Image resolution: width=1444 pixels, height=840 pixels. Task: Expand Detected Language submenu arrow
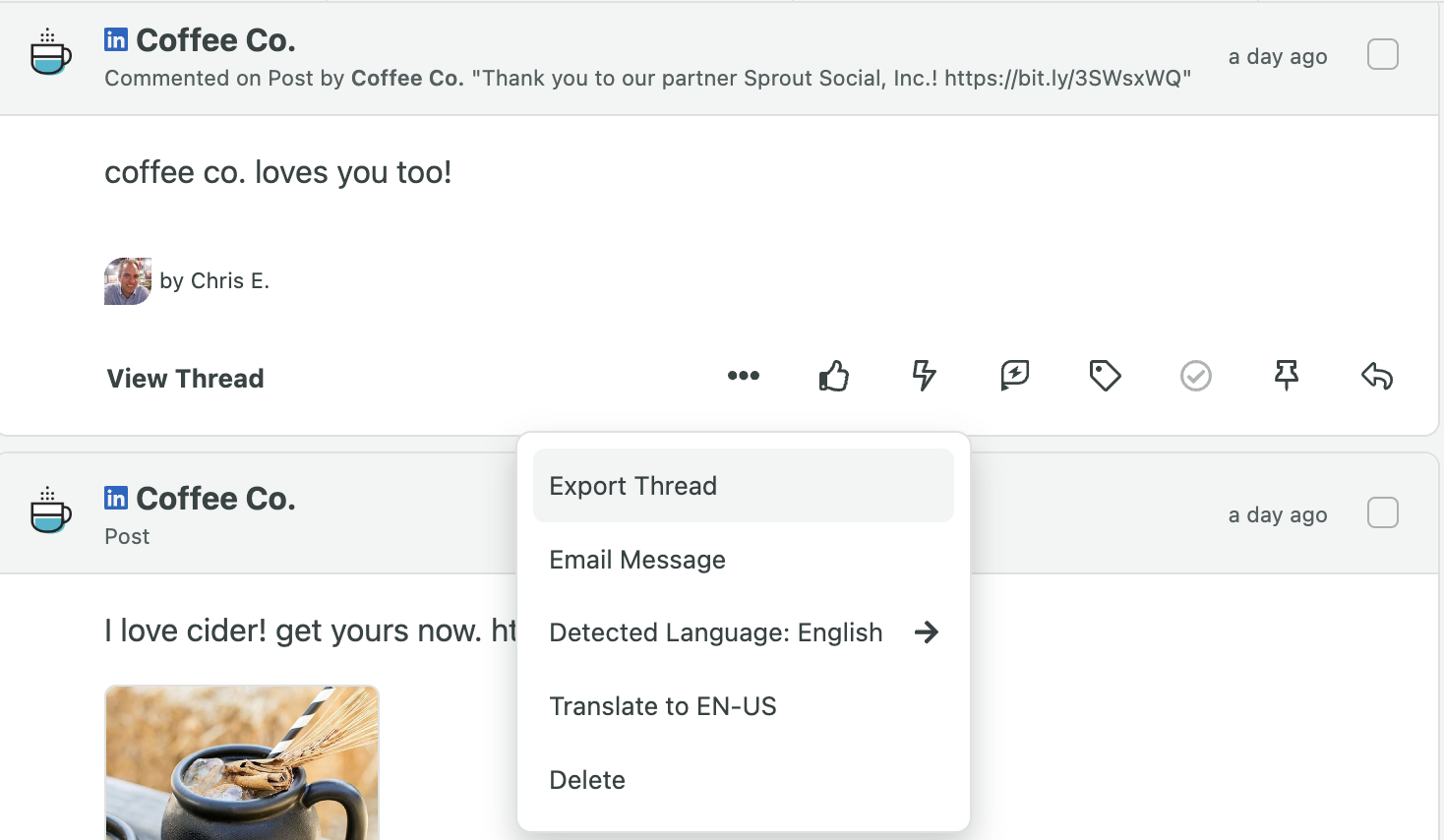[927, 632]
